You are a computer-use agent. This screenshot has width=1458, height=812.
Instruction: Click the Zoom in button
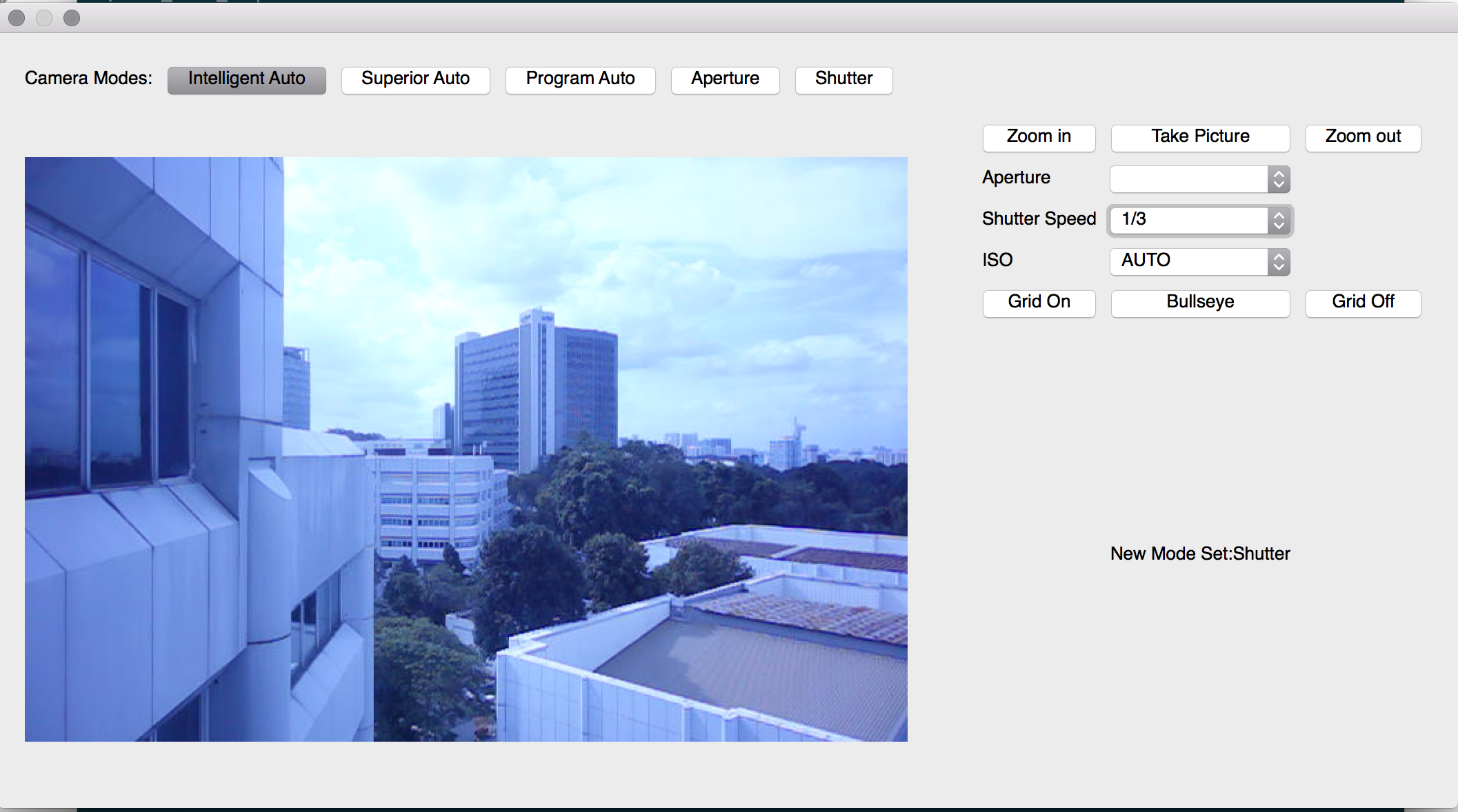pos(1039,137)
